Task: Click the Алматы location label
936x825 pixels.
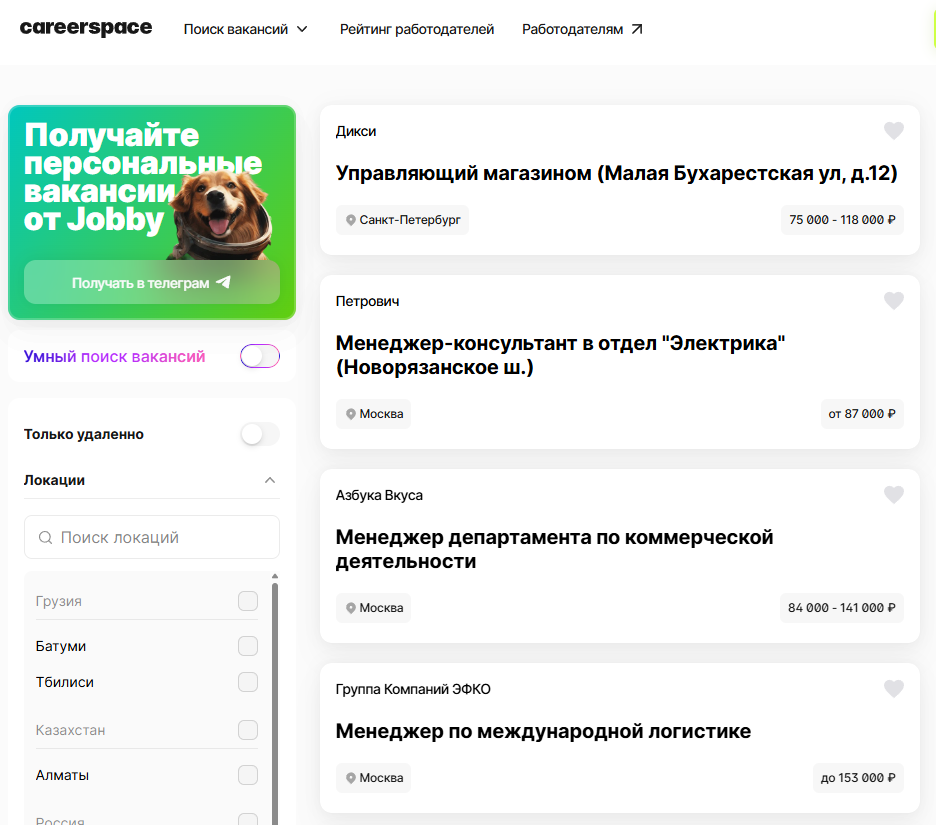Action: (62, 775)
